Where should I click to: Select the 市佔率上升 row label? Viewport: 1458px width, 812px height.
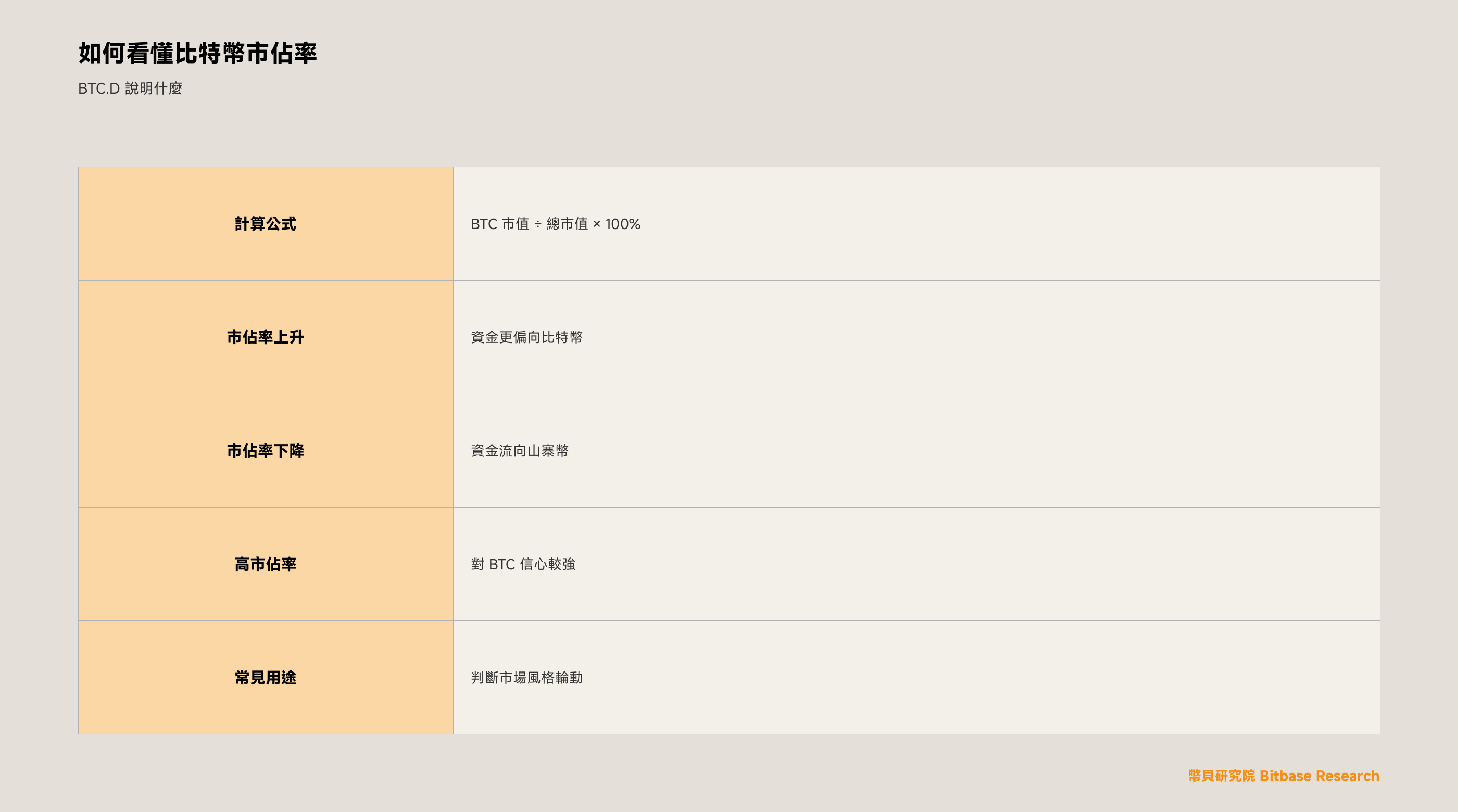(x=266, y=337)
